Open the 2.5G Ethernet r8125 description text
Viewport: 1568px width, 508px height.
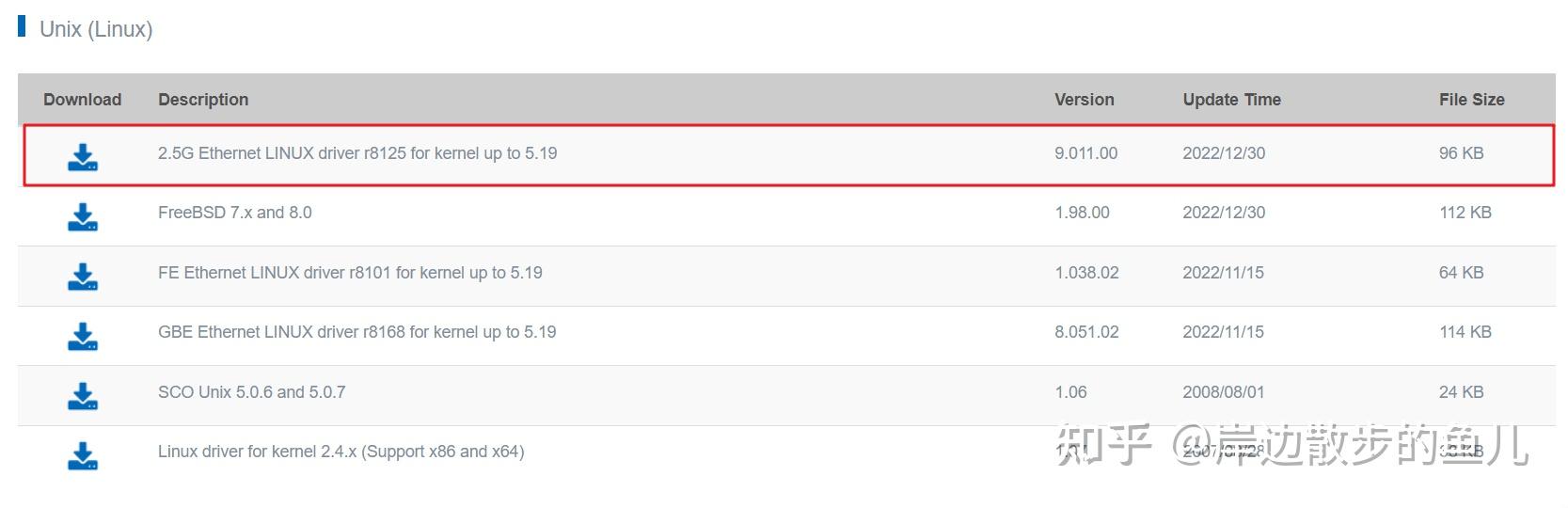pos(357,153)
